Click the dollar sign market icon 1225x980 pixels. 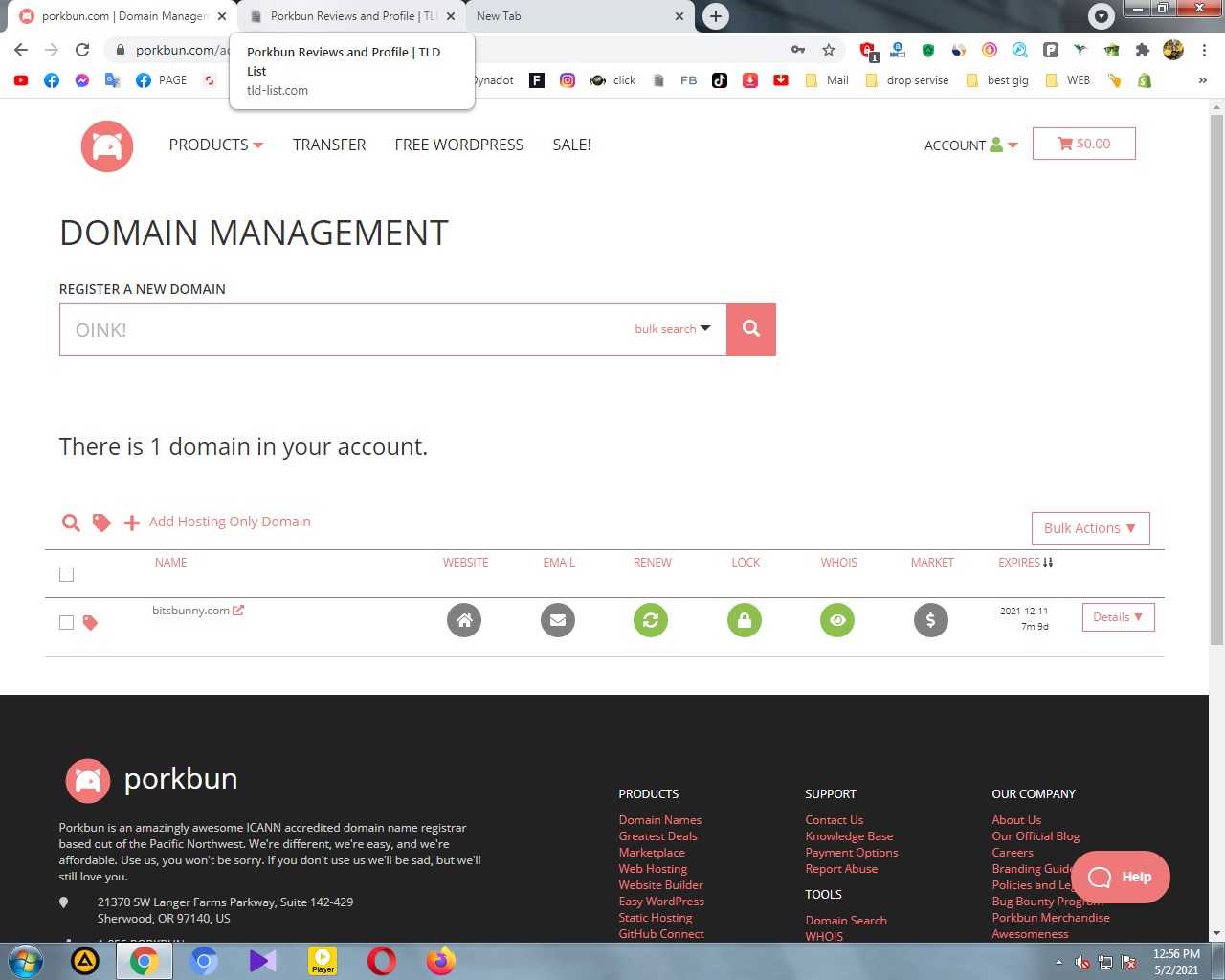tap(930, 620)
